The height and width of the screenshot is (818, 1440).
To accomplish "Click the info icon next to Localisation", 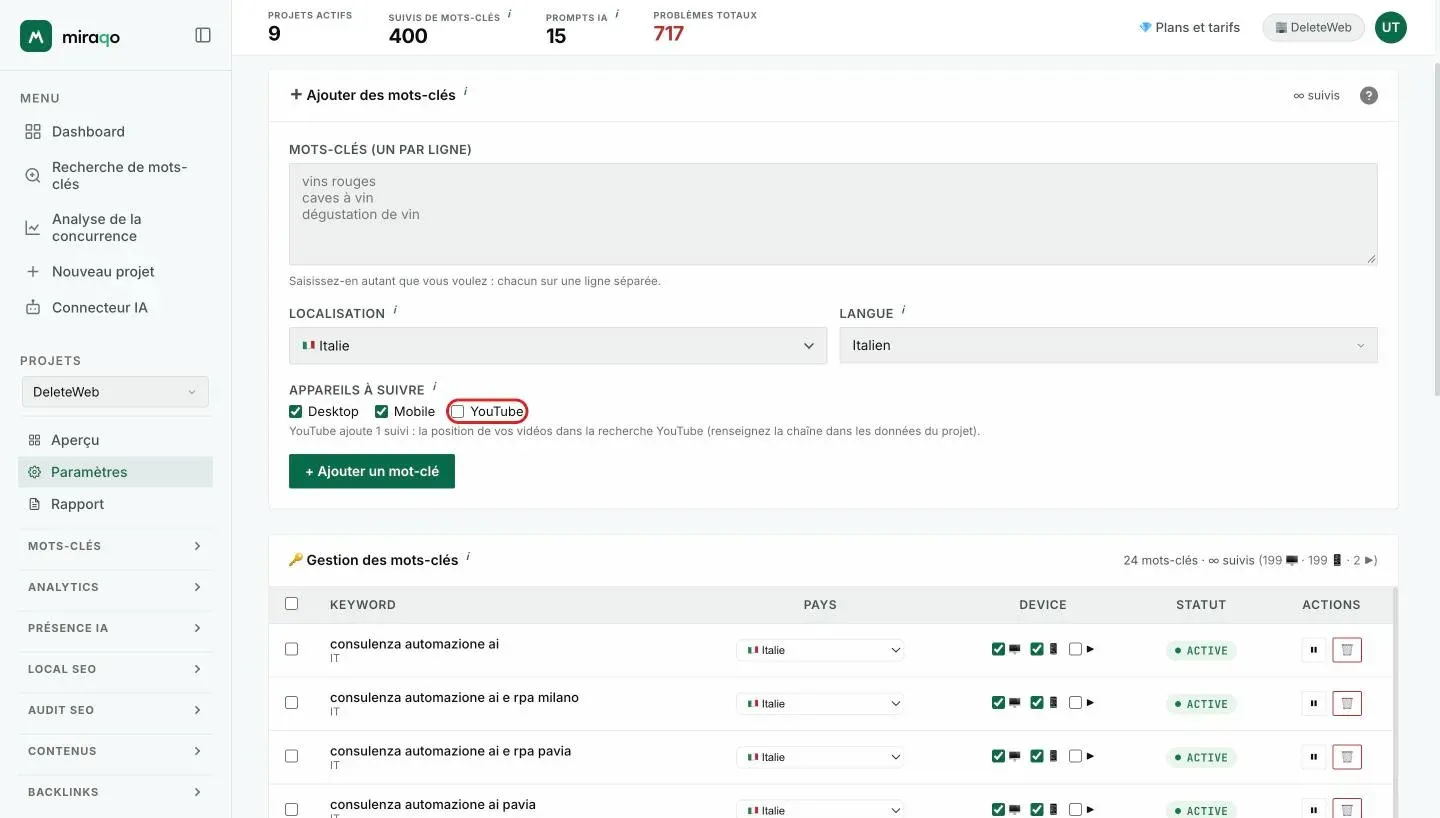I will pyautogui.click(x=395, y=310).
